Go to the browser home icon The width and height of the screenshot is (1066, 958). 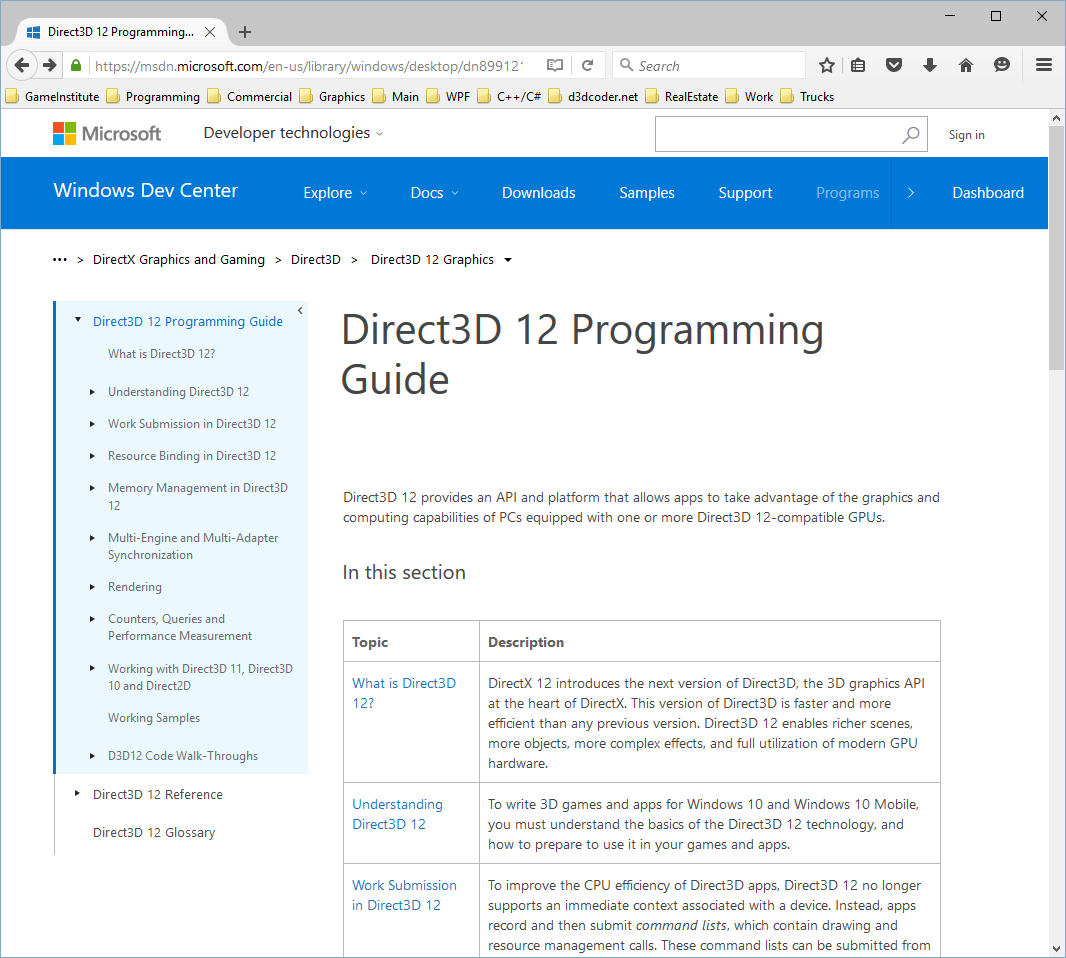tap(965, 66)
